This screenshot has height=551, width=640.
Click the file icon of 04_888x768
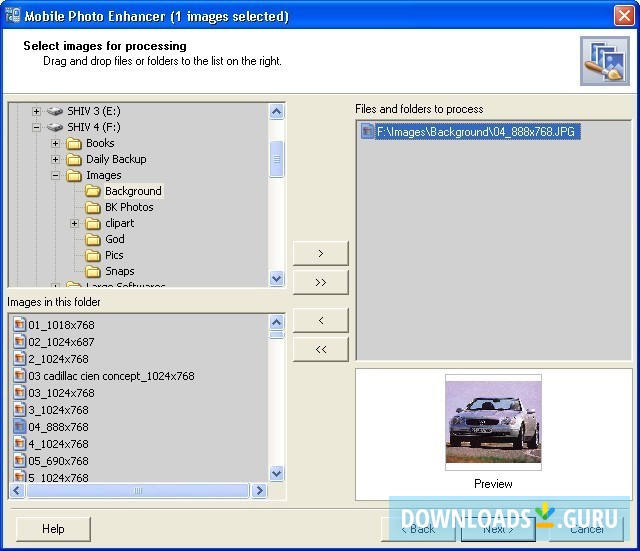tap(19, 427)
